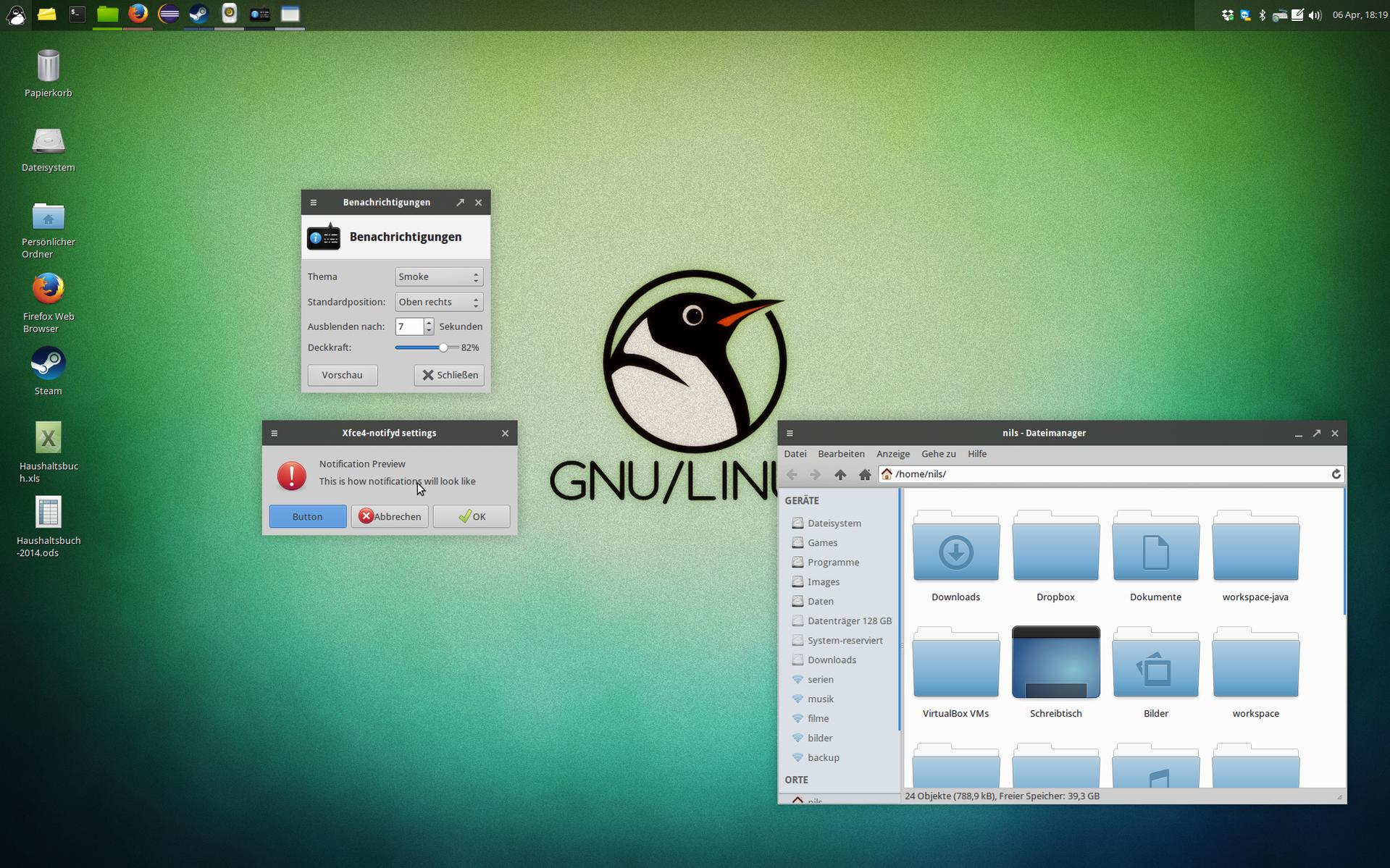
Task: Select Persönlicher Ordner desktop icon
Action: point(48,230)
